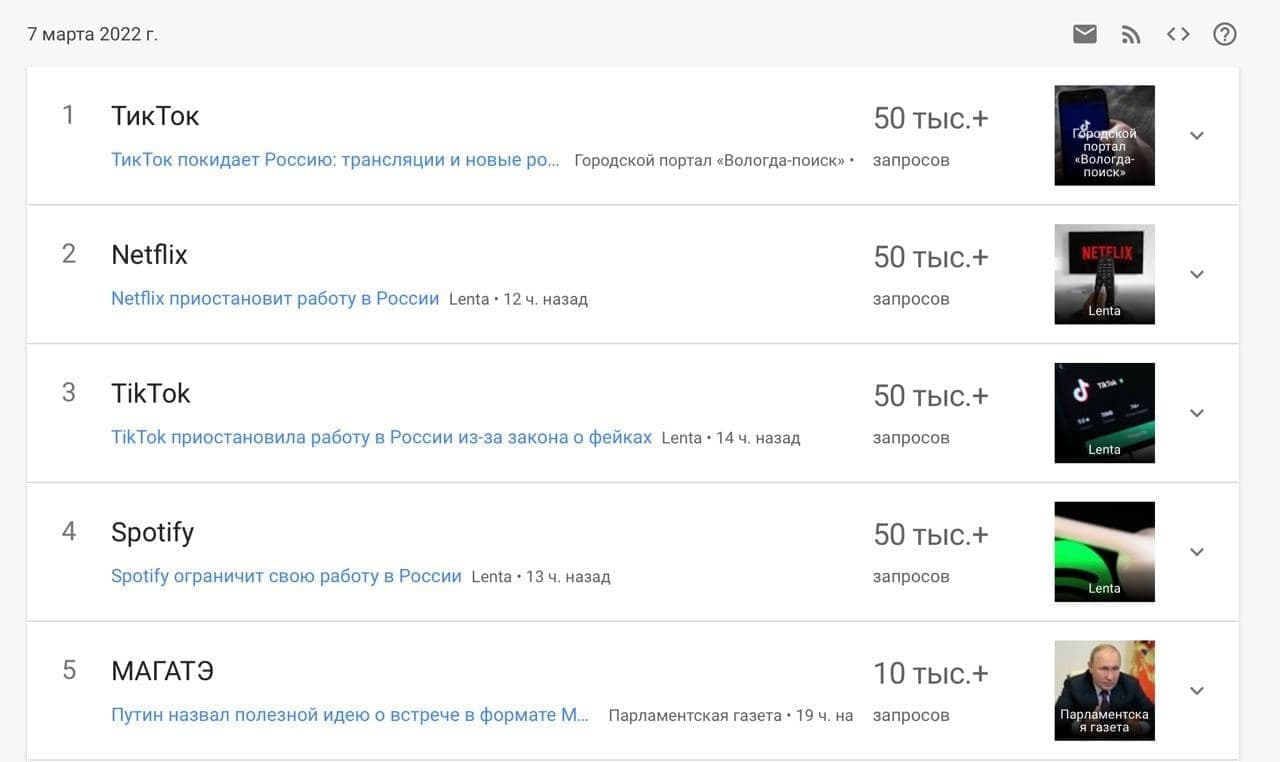The width and height of the screenshot is (1280, 762).
Task: Click the Путин photo thumbnail
Action: coord(1104,690)
